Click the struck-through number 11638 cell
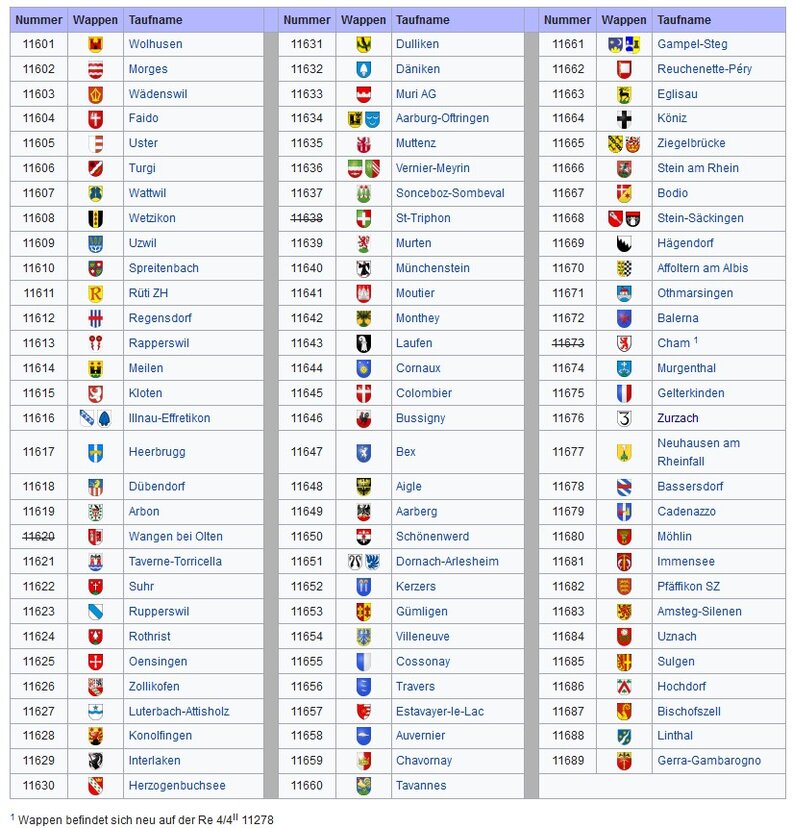 point(307,218)
